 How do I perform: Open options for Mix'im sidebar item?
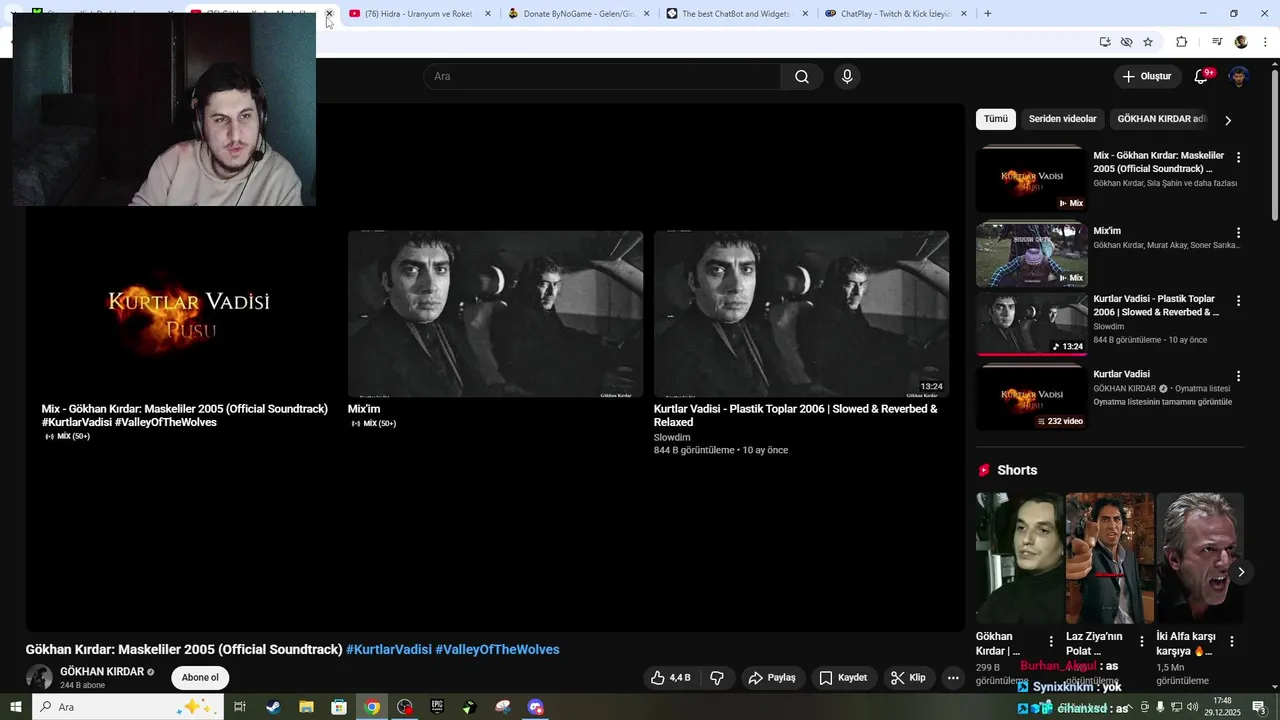(1239, 233)
